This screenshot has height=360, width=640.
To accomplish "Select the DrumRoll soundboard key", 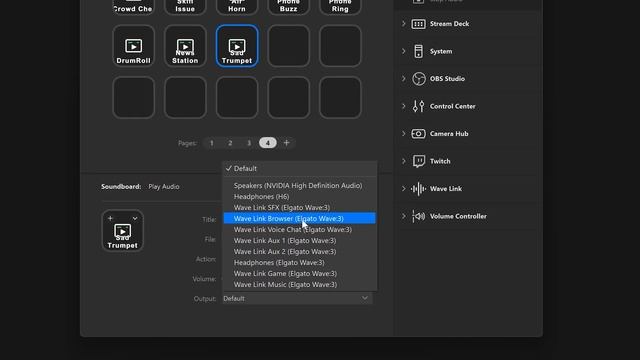I will pos(133,46).
